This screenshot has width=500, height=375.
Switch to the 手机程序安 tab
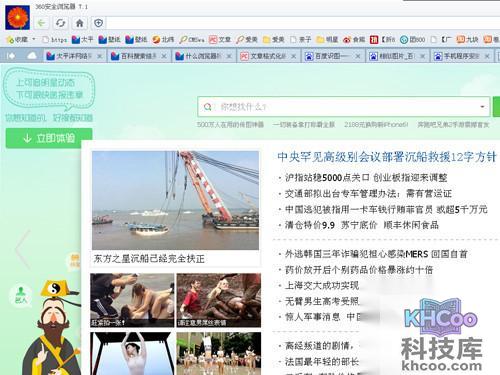pos(462,56)
